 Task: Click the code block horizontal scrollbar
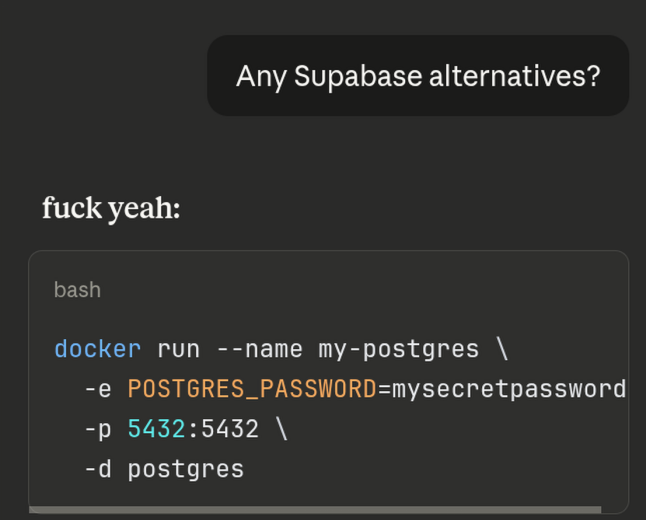(x=315, y=510)
